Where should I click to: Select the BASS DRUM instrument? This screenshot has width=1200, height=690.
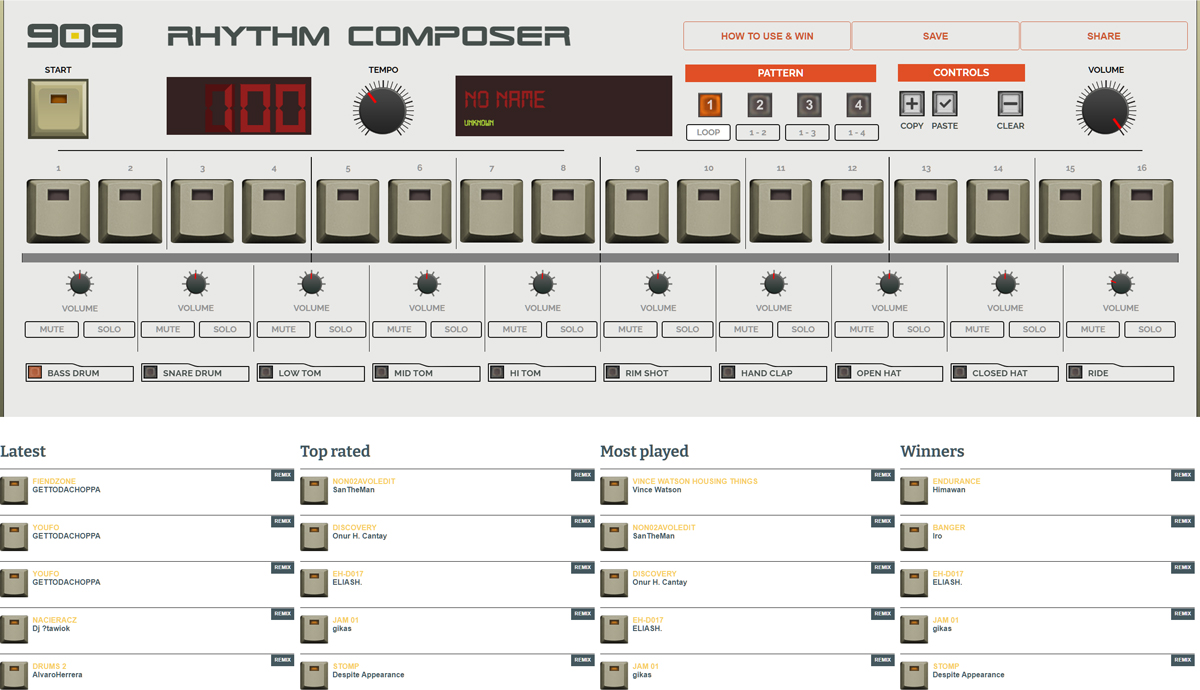[79, 372]
